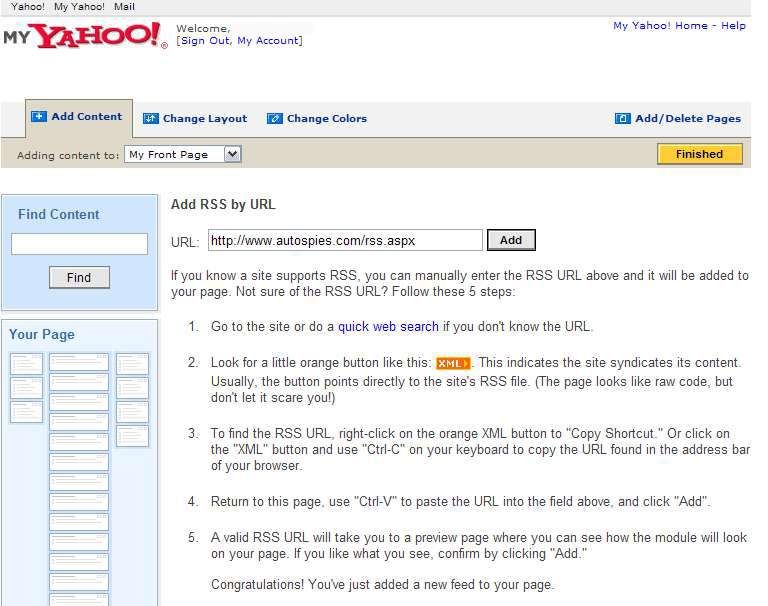Focus the Find Content search box
Viewport: 768px width, 606px height.
pos(79,244)
